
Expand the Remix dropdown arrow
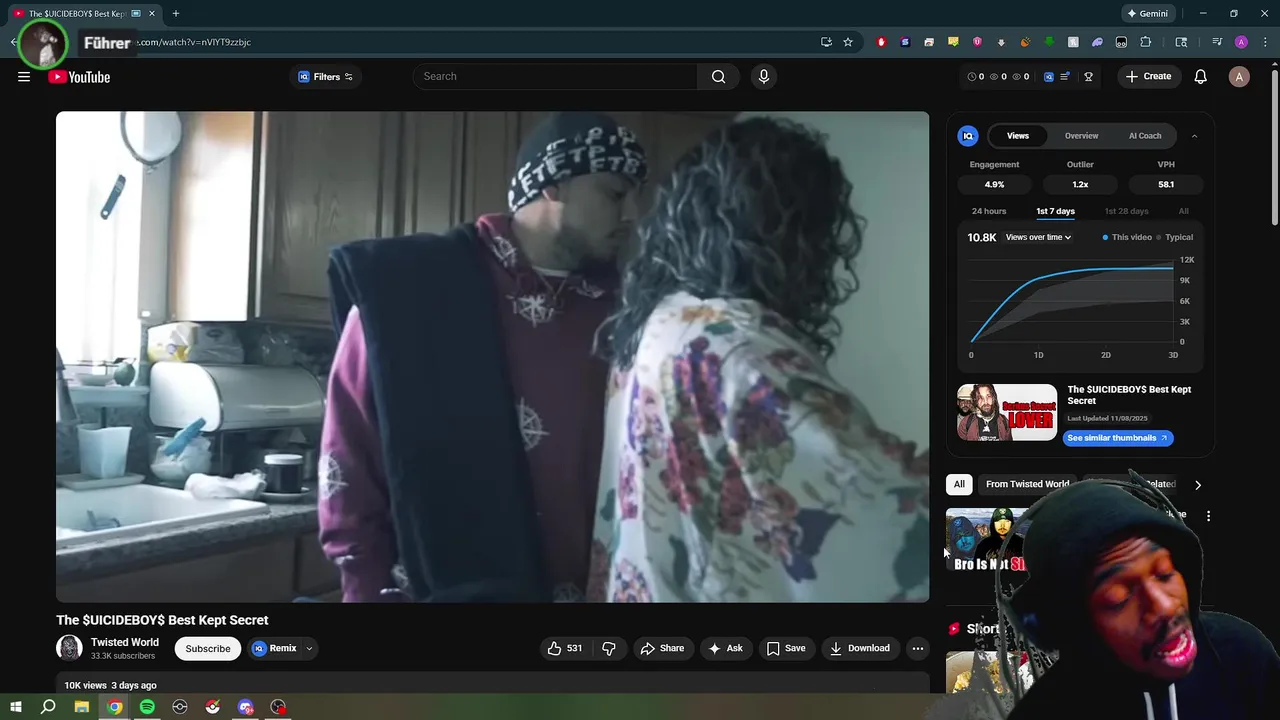pyautogui.click(x=309, y=648)
